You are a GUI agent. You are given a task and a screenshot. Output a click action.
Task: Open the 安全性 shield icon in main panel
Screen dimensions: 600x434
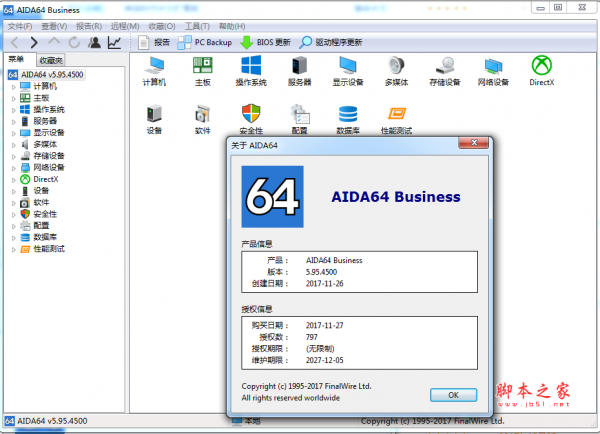pyautogui.click(x=251, y=119)
